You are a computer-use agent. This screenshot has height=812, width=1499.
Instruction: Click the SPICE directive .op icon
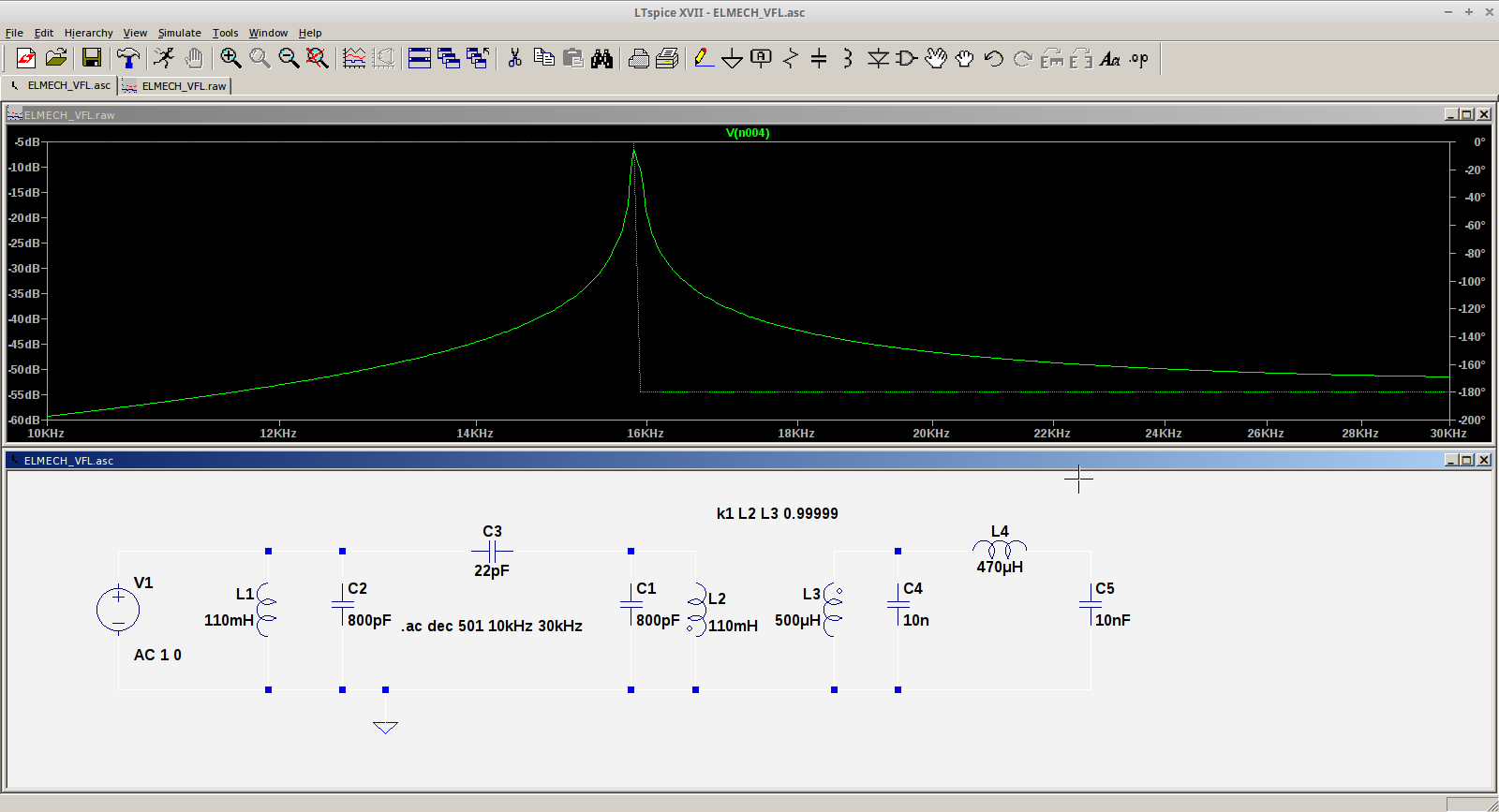1138,58
